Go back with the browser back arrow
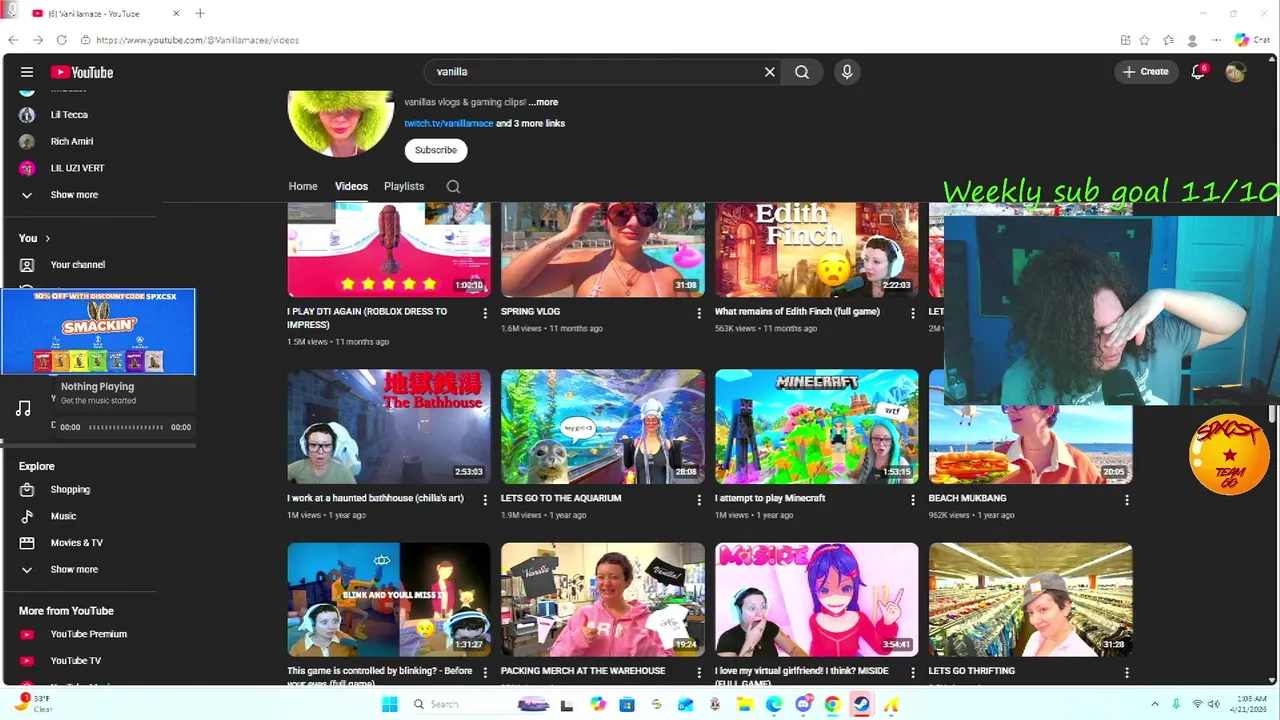This screenshot has width=1280, height=720. [x=13, y=40]
